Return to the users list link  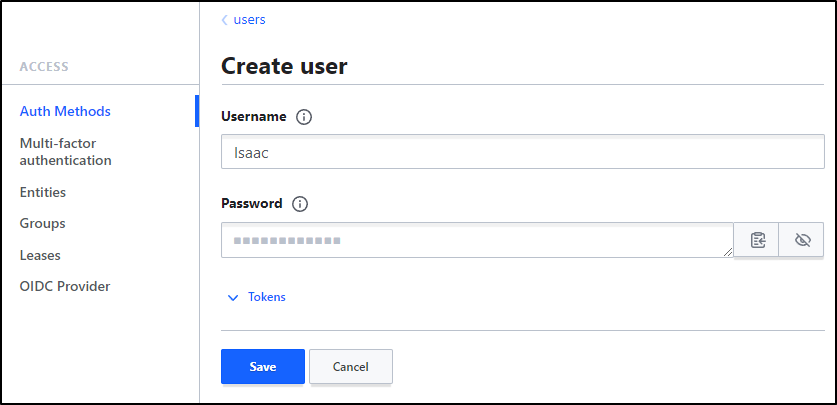[249, 20]
